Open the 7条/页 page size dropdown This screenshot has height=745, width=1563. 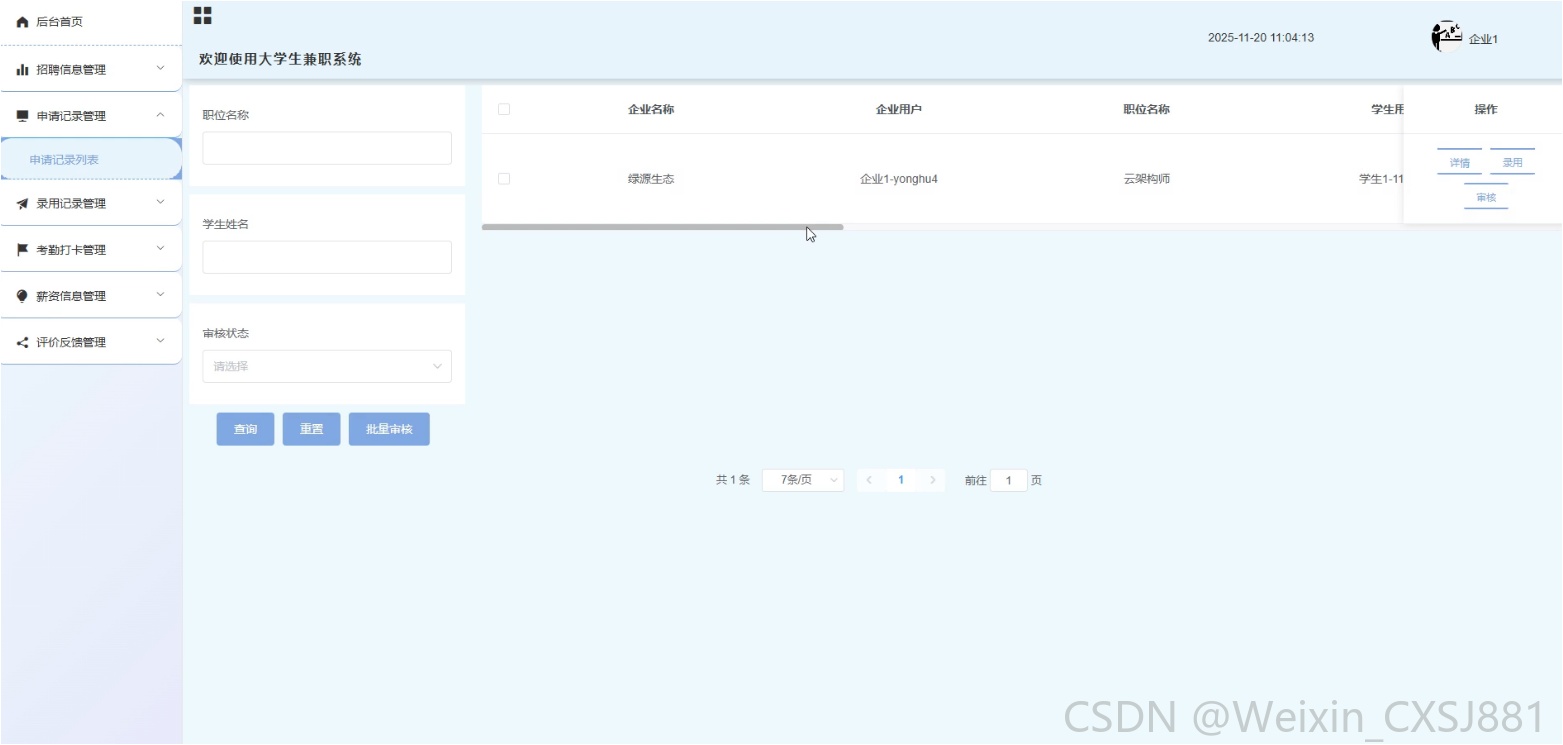[x=803, y=480]
